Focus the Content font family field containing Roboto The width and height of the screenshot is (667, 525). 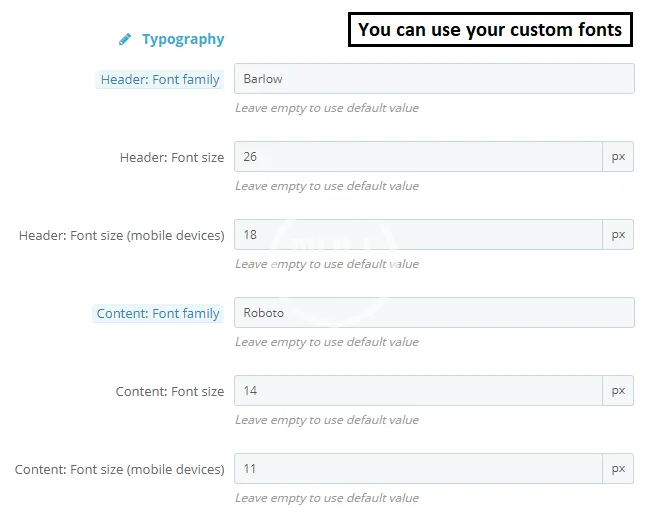[x=433, y=313]
